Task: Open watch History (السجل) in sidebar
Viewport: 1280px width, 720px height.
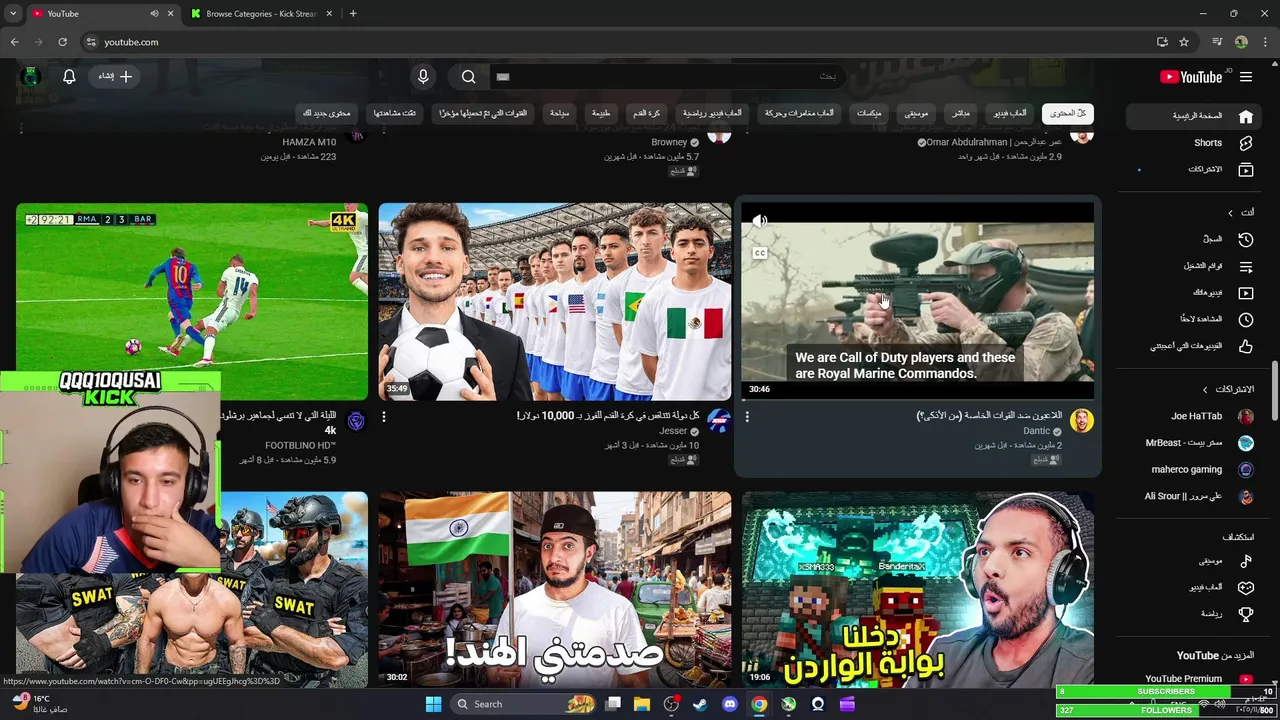Action: (x=1194, y=239)
